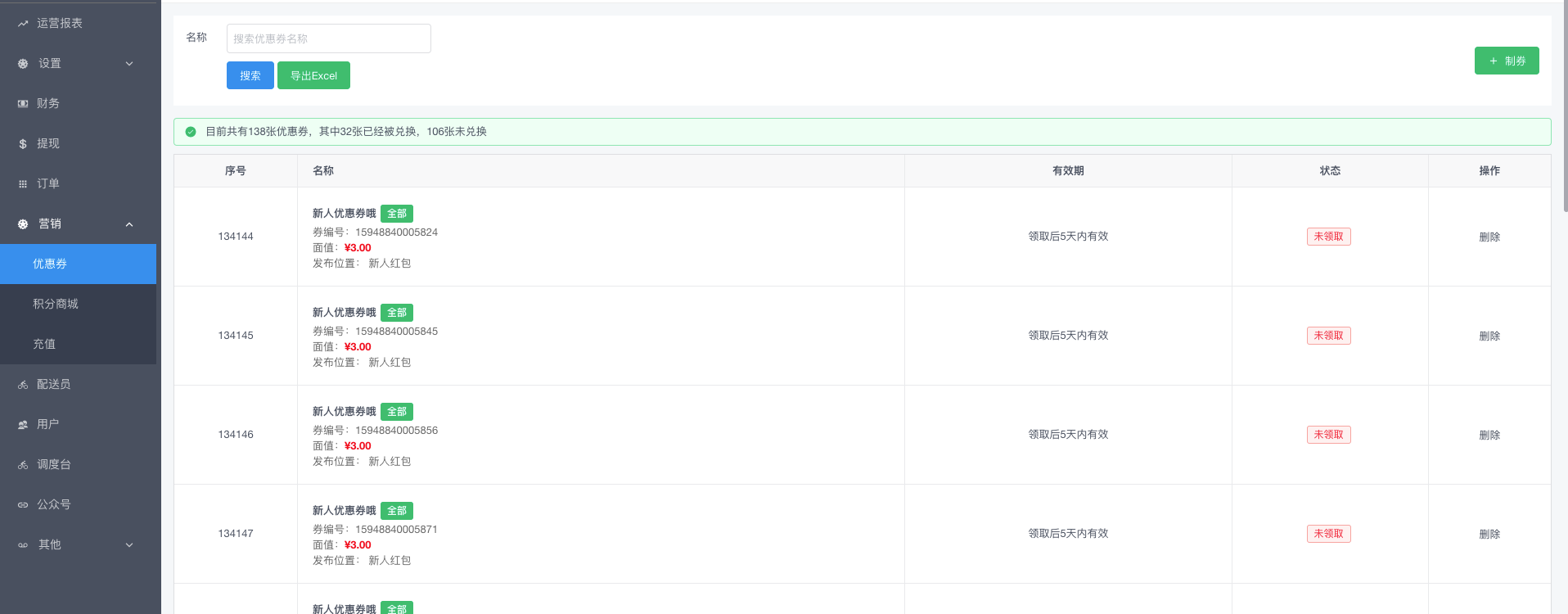Click the 全部 tag in row 134146
This screenshot has width=1568, height=614.
tap(397, 412)
